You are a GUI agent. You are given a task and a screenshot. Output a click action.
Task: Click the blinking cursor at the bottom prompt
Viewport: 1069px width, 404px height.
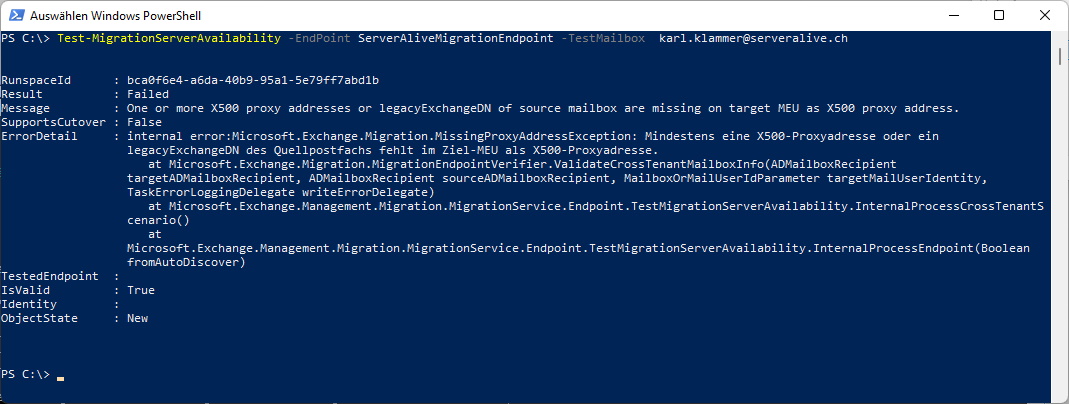click(x=61, y=378)
